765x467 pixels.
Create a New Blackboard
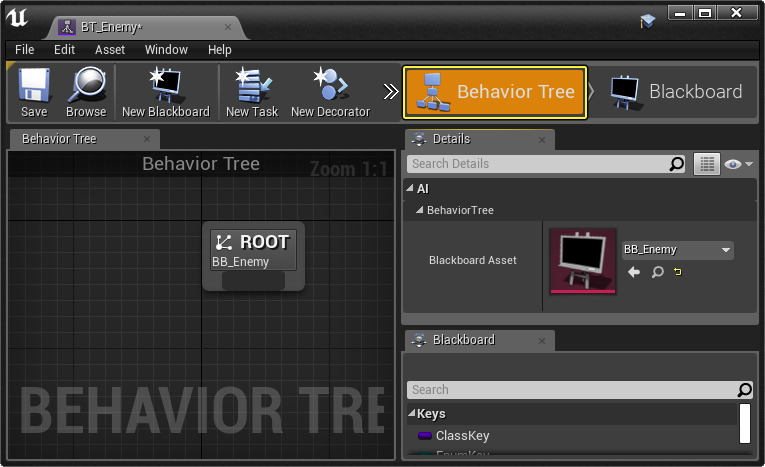pos(166,92)
